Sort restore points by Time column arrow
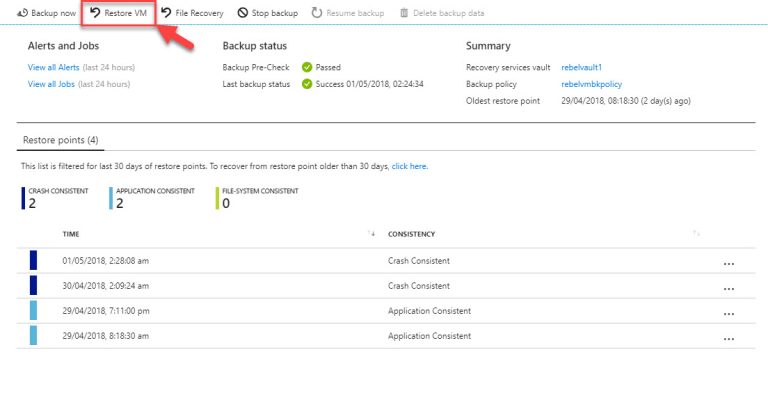Viewport: 768px width, 416px height. pos(372,234)
